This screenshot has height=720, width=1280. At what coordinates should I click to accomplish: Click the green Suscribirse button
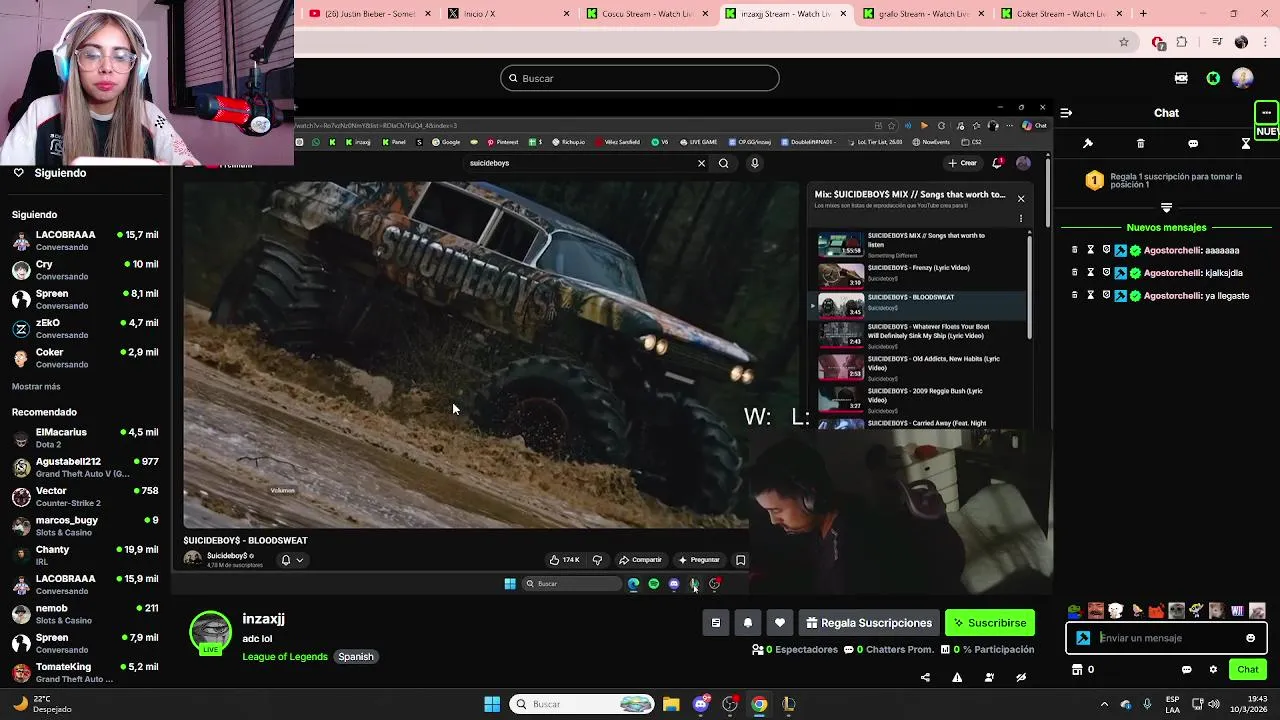(x=990, y=623)
